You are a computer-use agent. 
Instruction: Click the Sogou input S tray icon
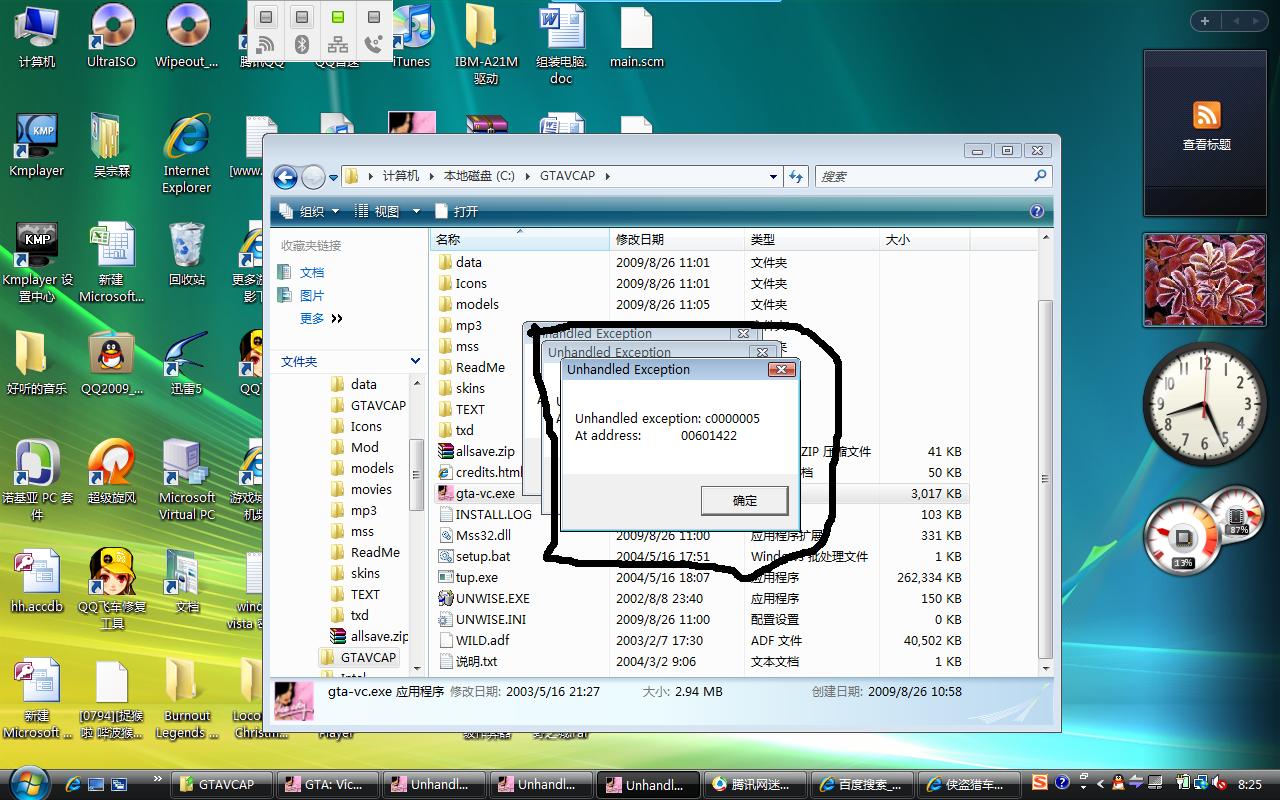click(1040, 783)
